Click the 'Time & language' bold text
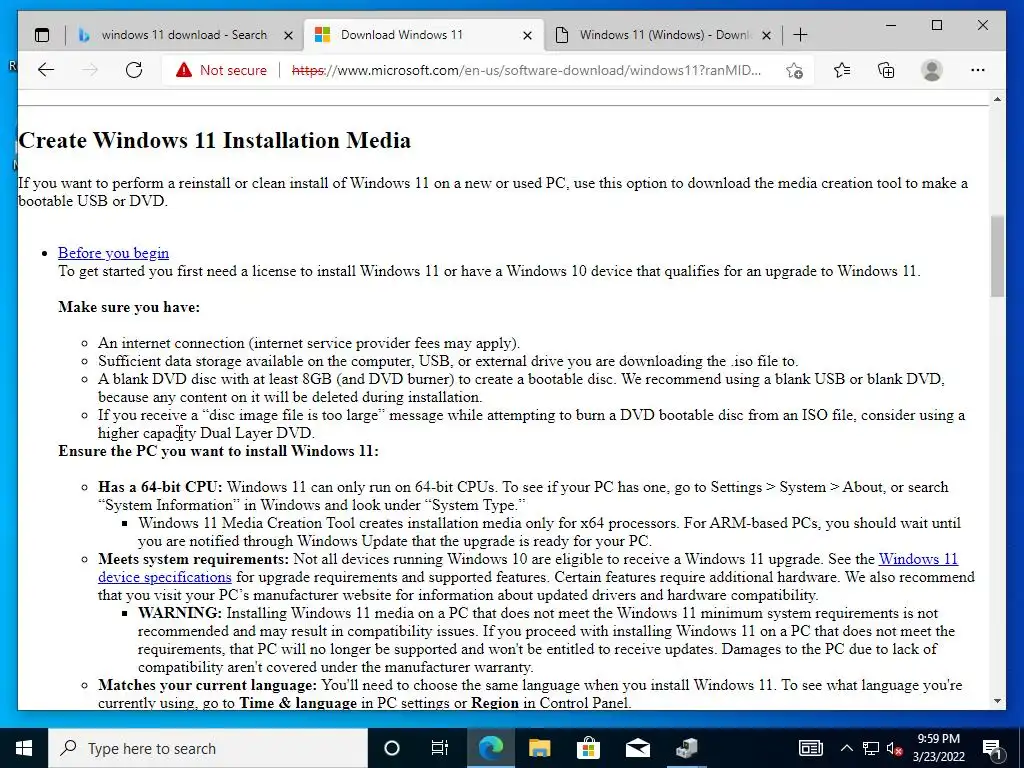 pos(298,703)
